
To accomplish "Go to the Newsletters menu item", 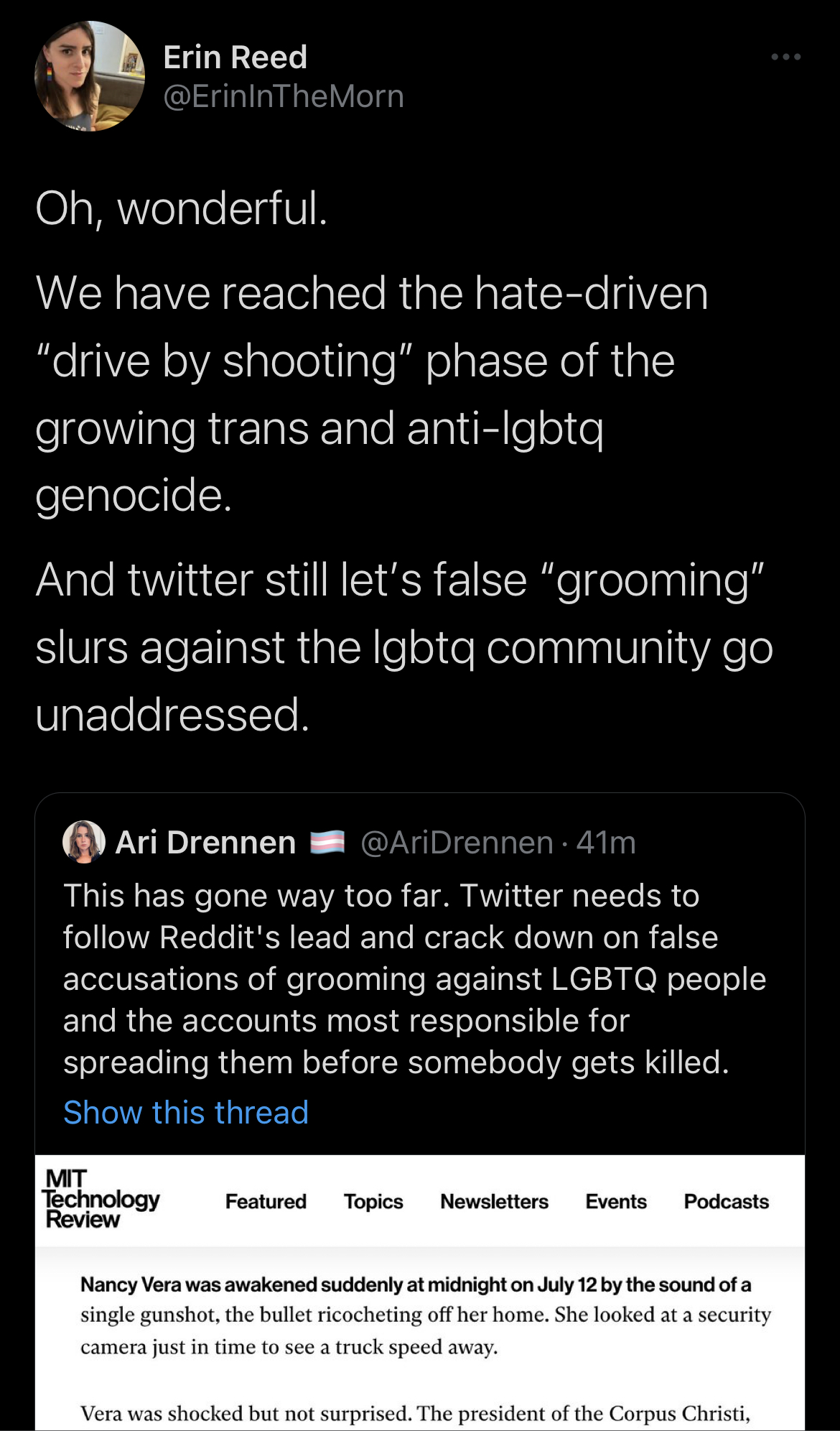I will click(x=494, y=1201).
